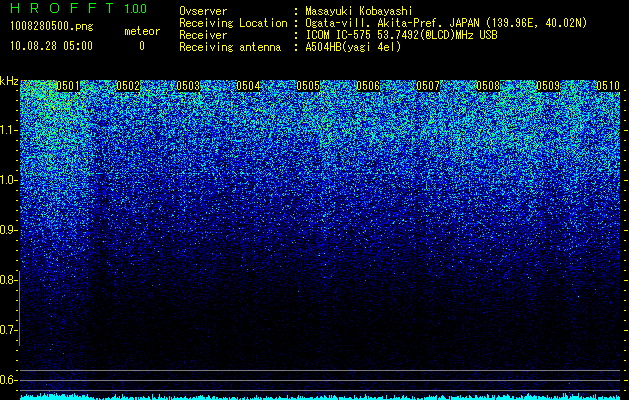Viewport: 629px width, 400px height.
Task: Click the meteor count label
Action: pyautogui.click(x=142, y=31)
